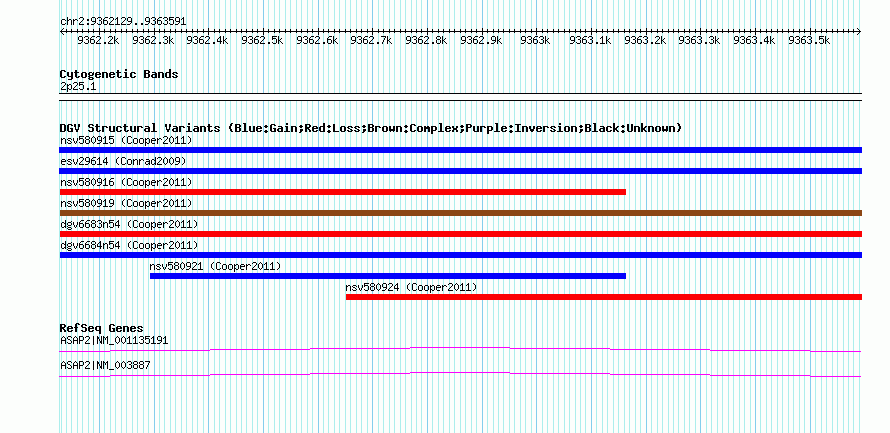The width and height of the screenshot is (890, 433).
Task: Click the red loss bar for nsv580924
Action: point(604,297)
